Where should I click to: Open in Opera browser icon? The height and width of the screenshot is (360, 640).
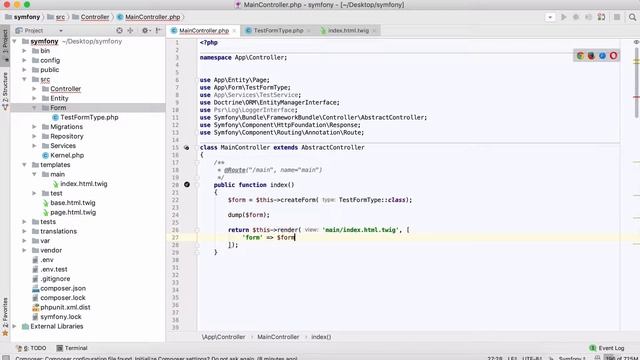(613, 56)
